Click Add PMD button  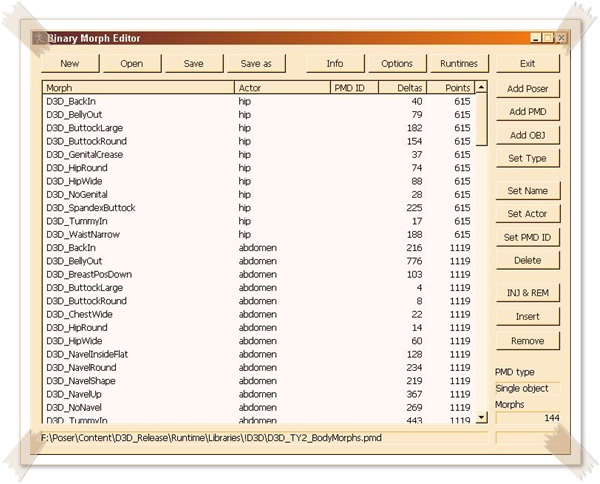(x=528, y=112)
